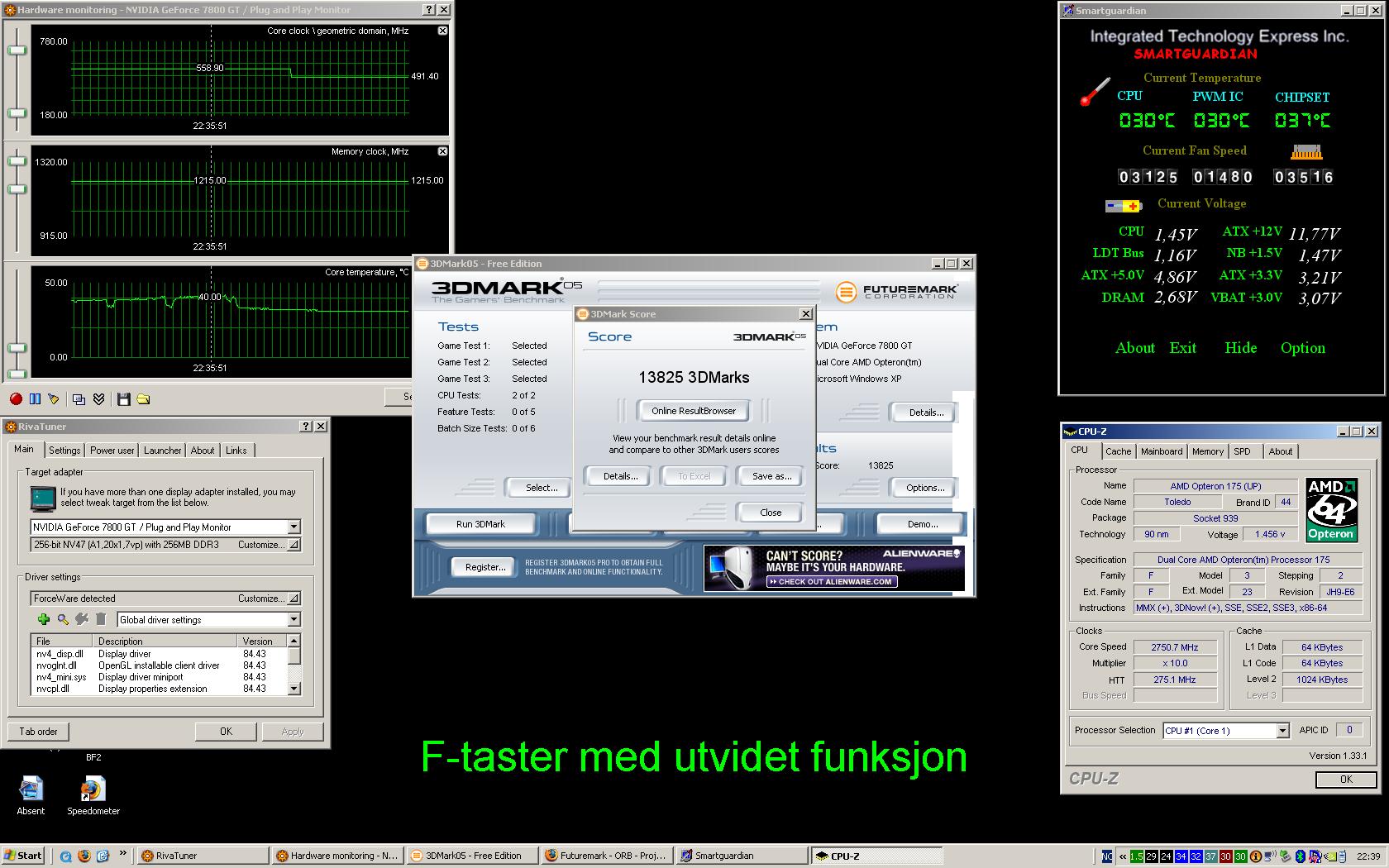The width and height of the screenshot is (1389, 868).
Task: Click the grayed trash can icon in RivaTuner
Action: coord(101,619)
